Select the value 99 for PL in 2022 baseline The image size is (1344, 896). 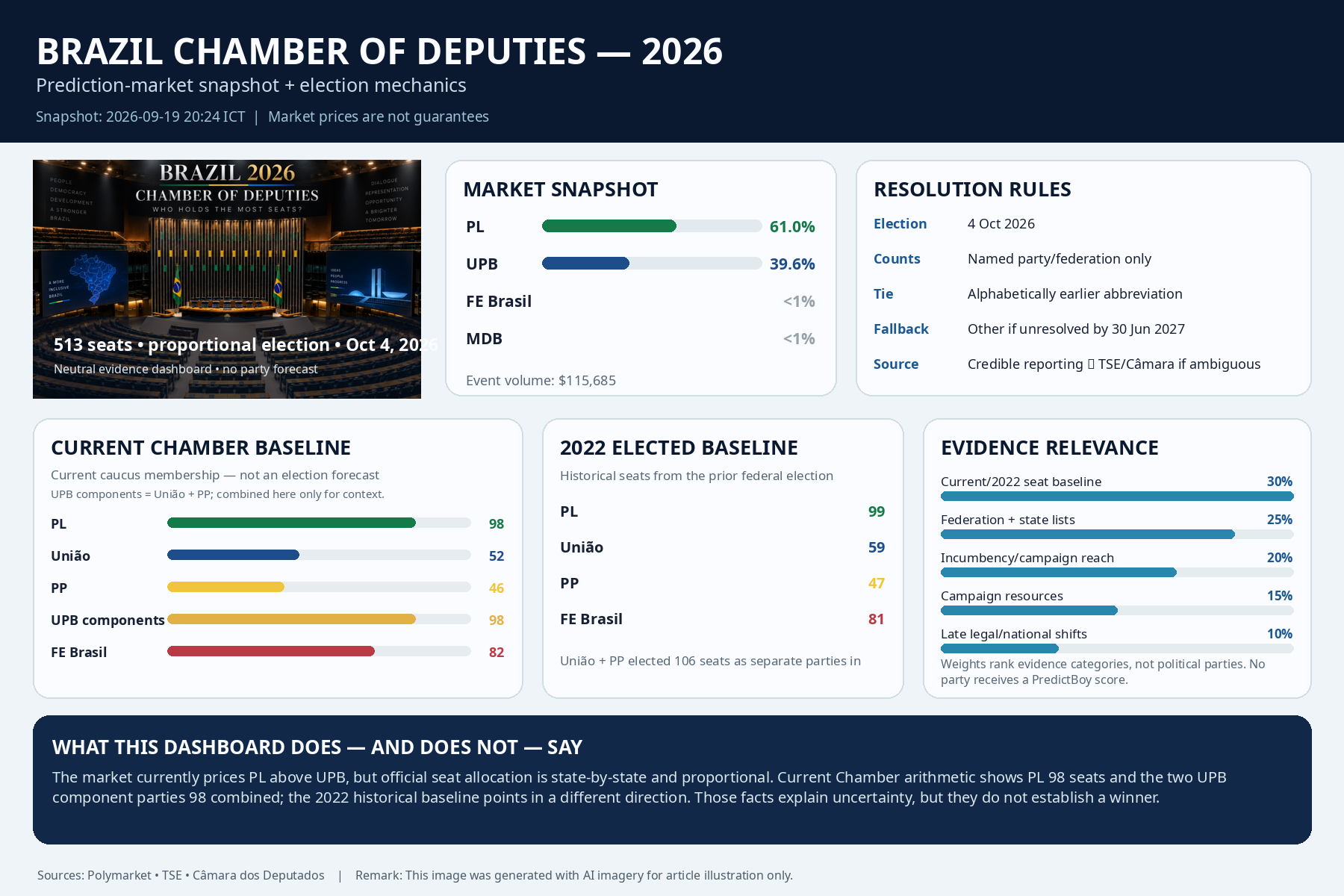[877, 512]
